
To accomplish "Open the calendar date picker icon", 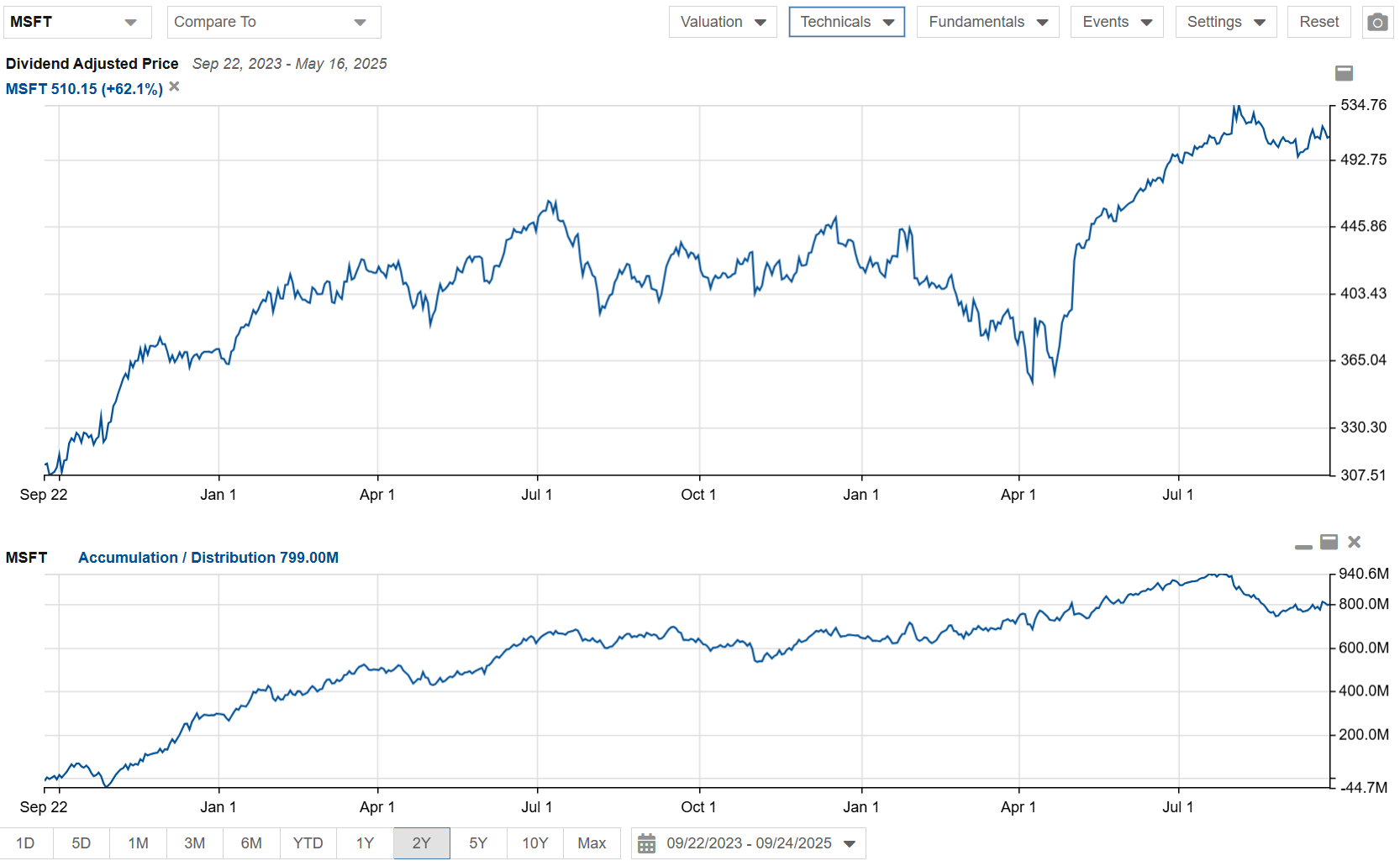I will (x=646, y=843).
